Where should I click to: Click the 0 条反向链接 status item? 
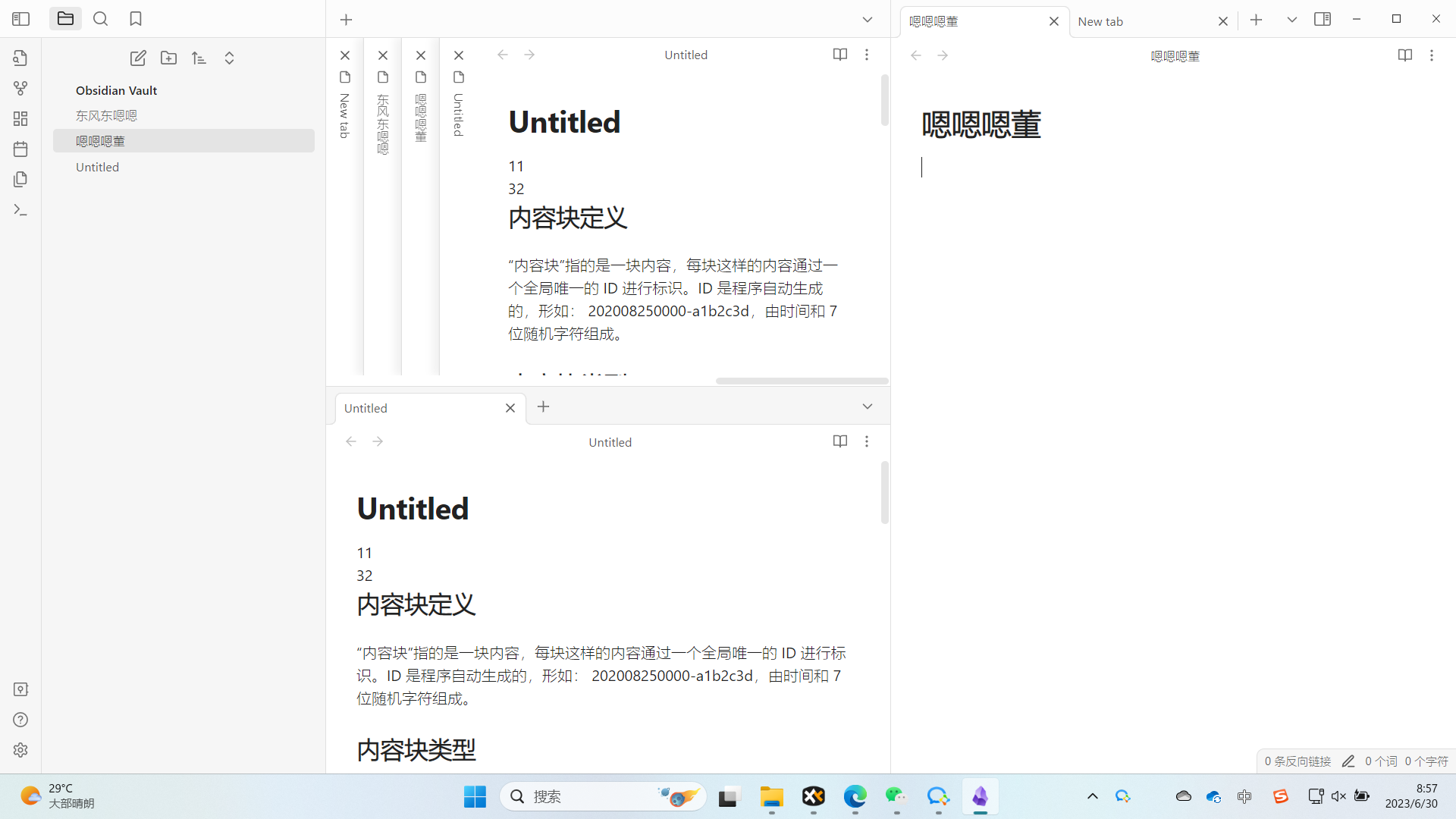click(x=1298, y=761)
